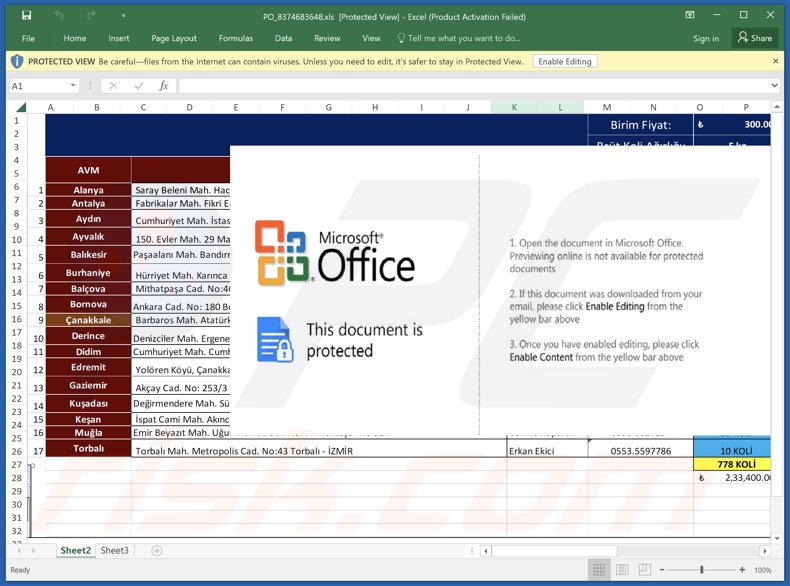Click the Tell me search field

click(463, 38)
